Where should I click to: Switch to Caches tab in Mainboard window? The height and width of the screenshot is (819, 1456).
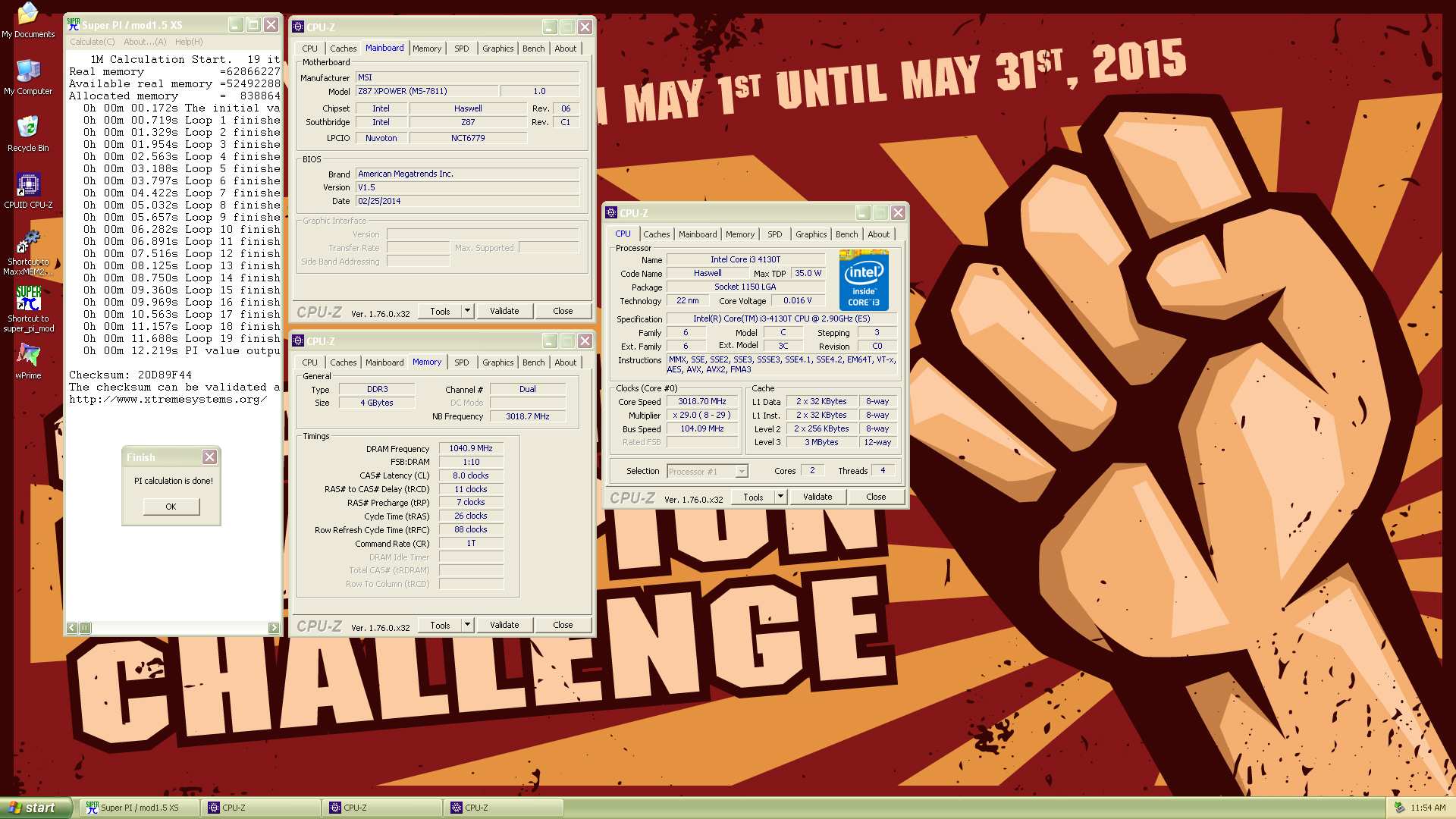[x=343, y=48]
